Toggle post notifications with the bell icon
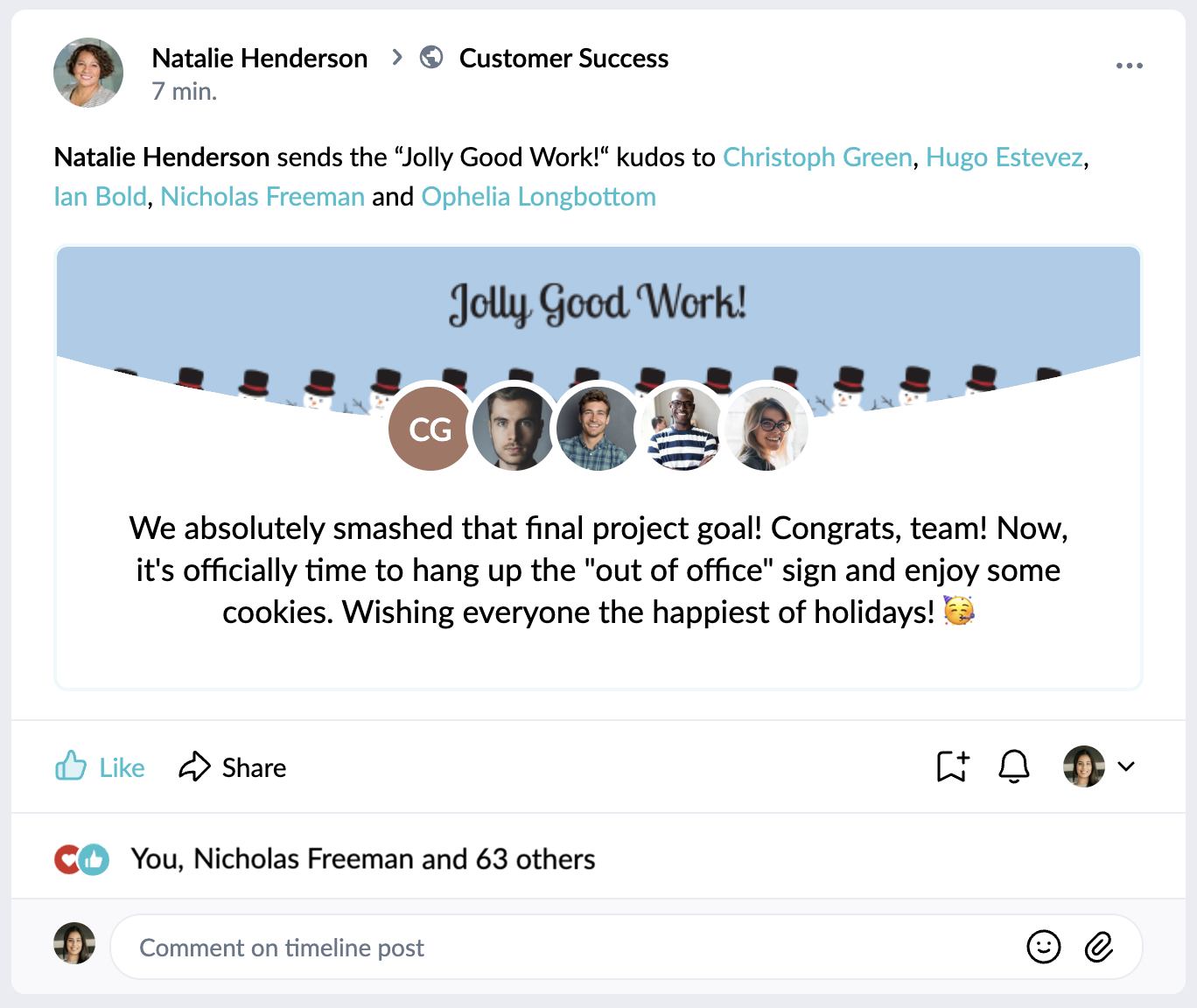 tap(1013, 766)
